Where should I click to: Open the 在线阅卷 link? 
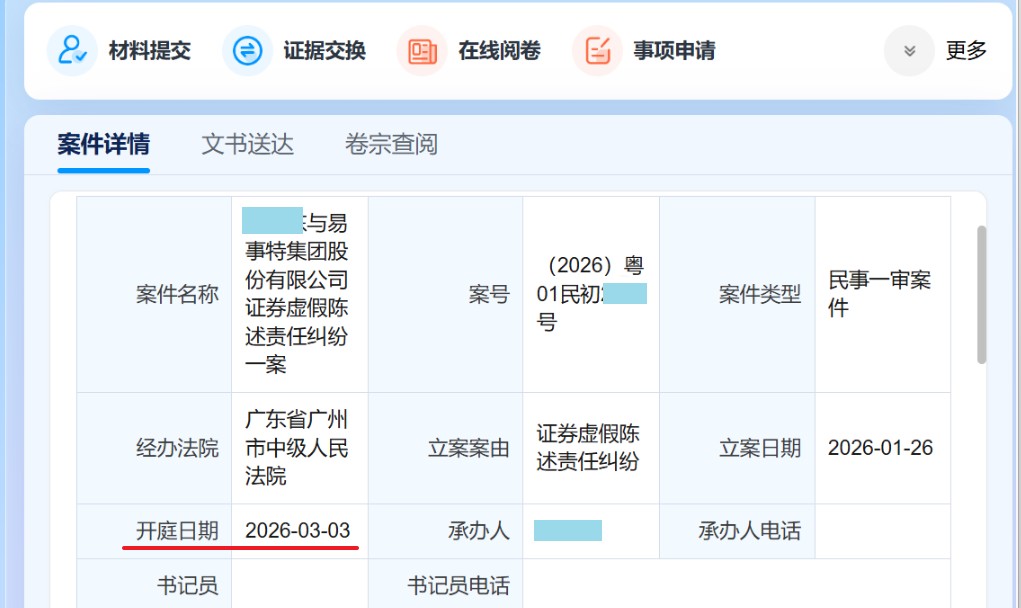499,50
